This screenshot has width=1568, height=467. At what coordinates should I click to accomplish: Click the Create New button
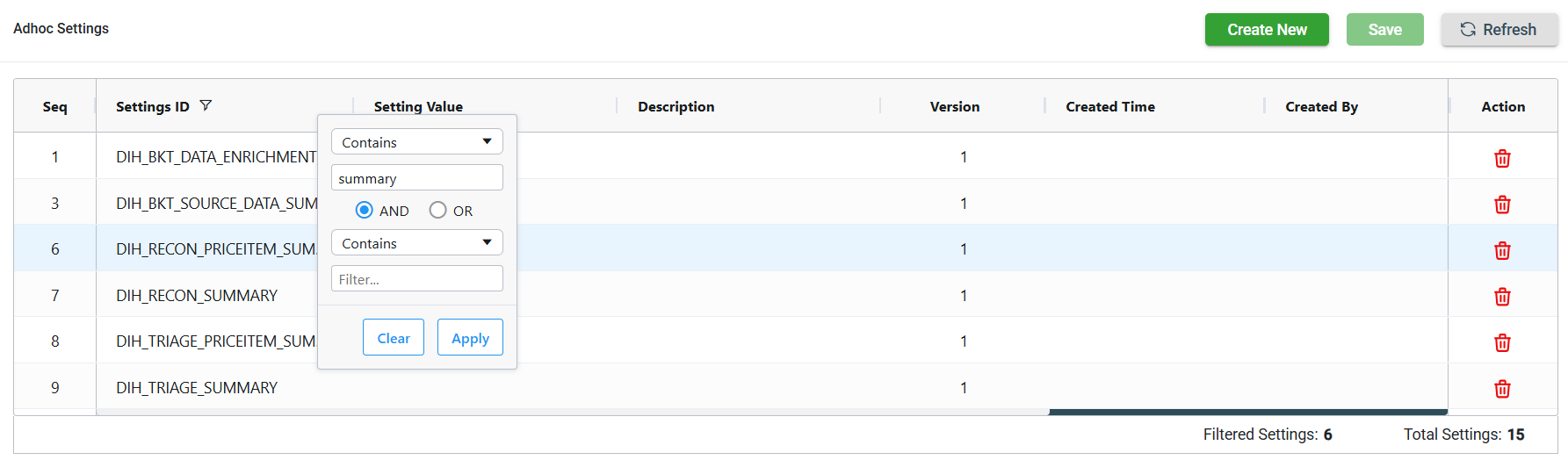click(1266, 30)
